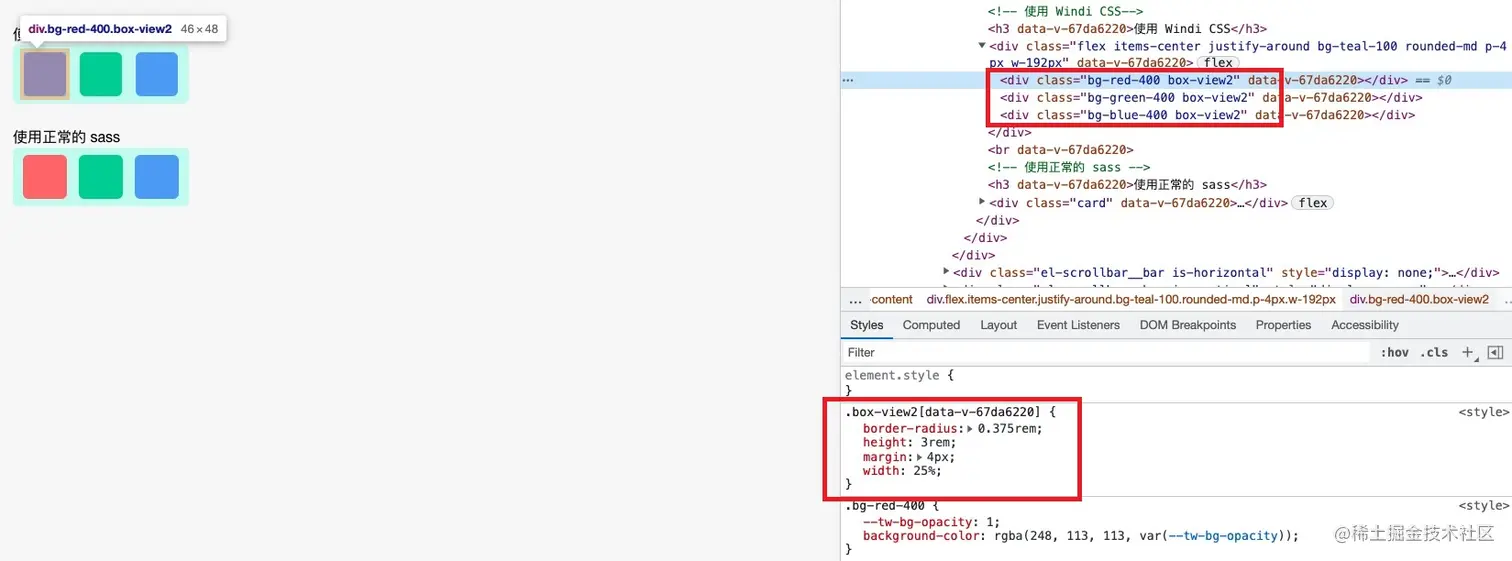The height and width of the screenshot is (561, 1512).
Task: Switch to the Styles tab
Action: [867, 325]
